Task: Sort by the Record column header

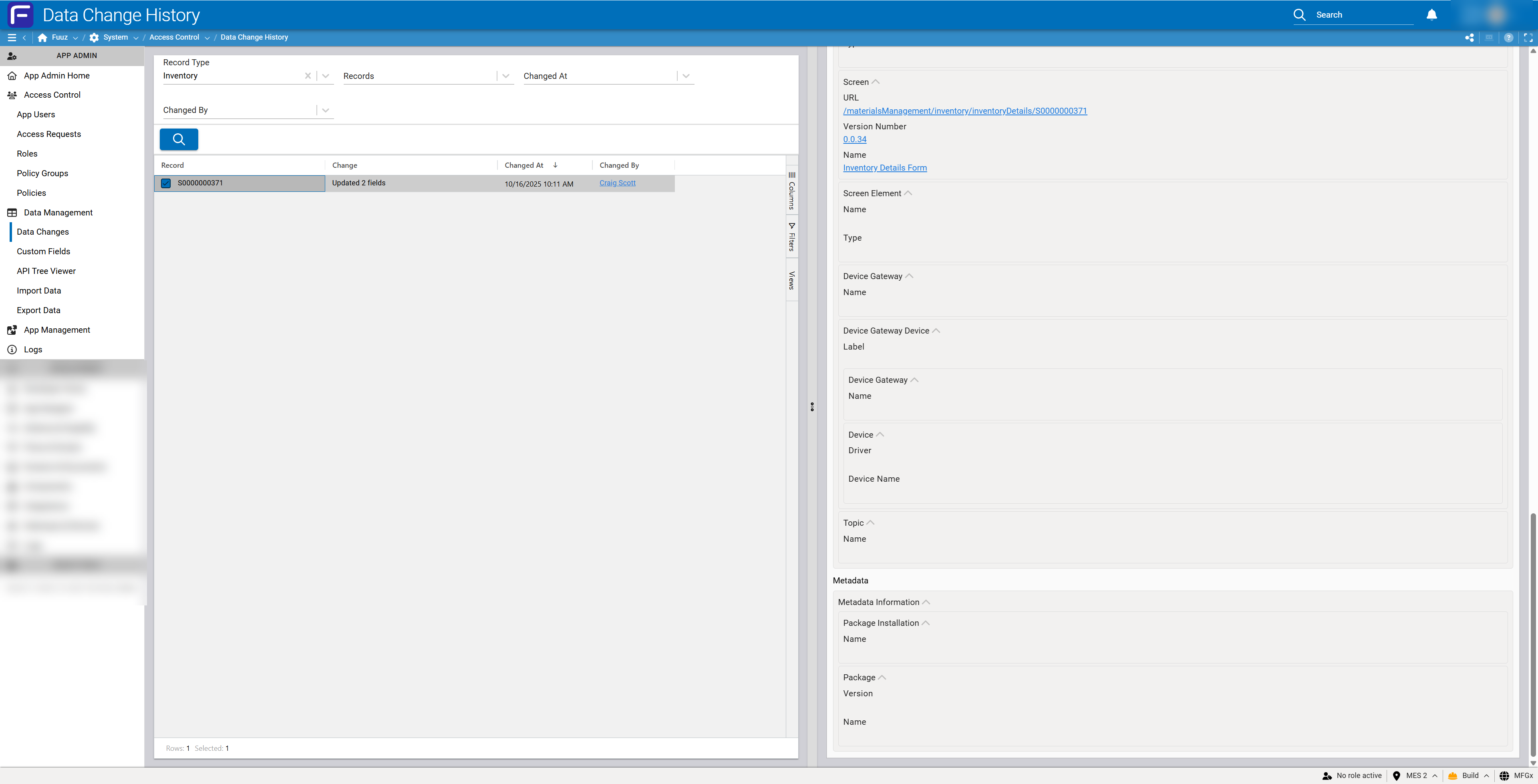Action: pos(173,165)
